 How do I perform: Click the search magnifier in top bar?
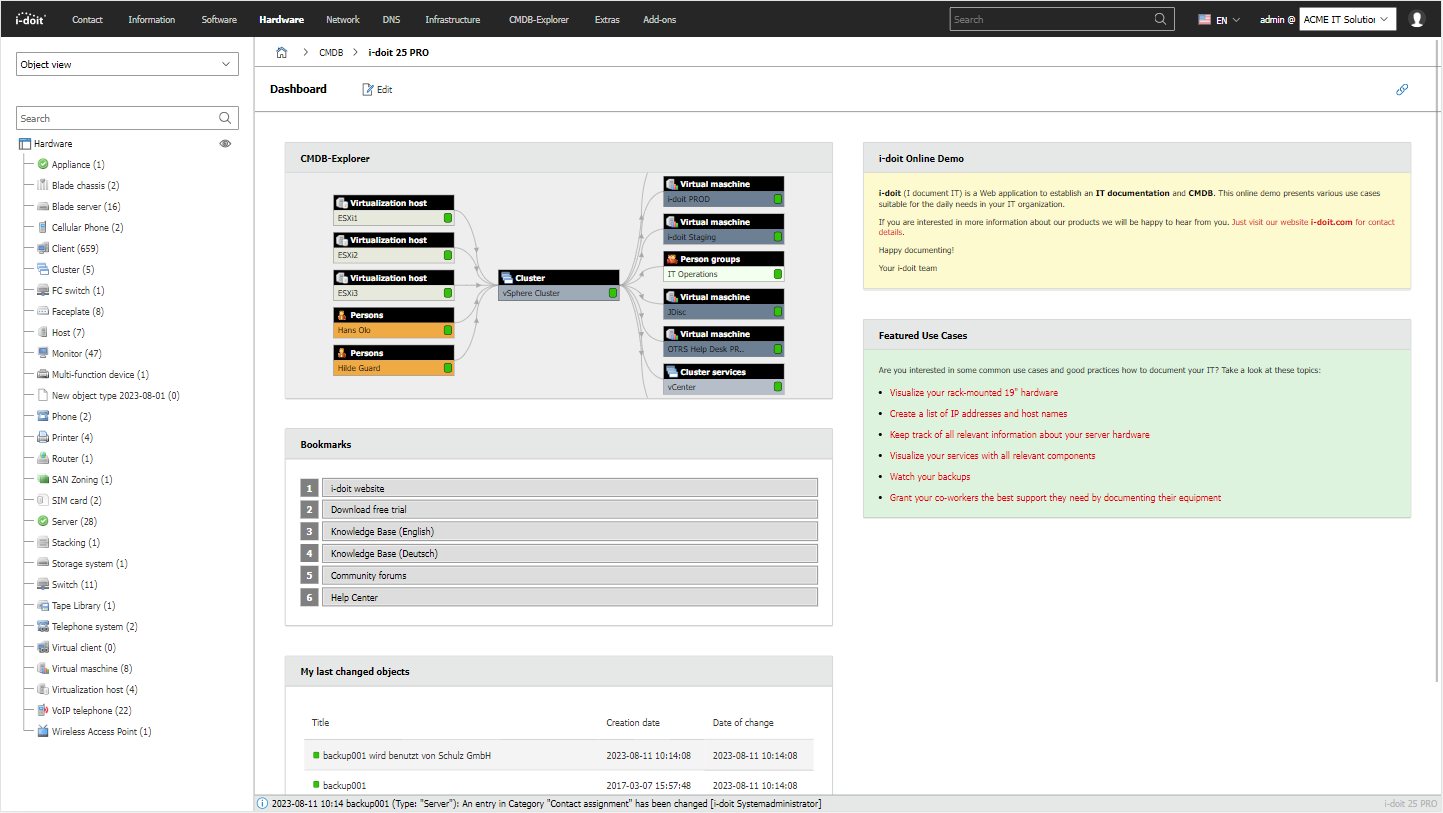(1160, 19)
